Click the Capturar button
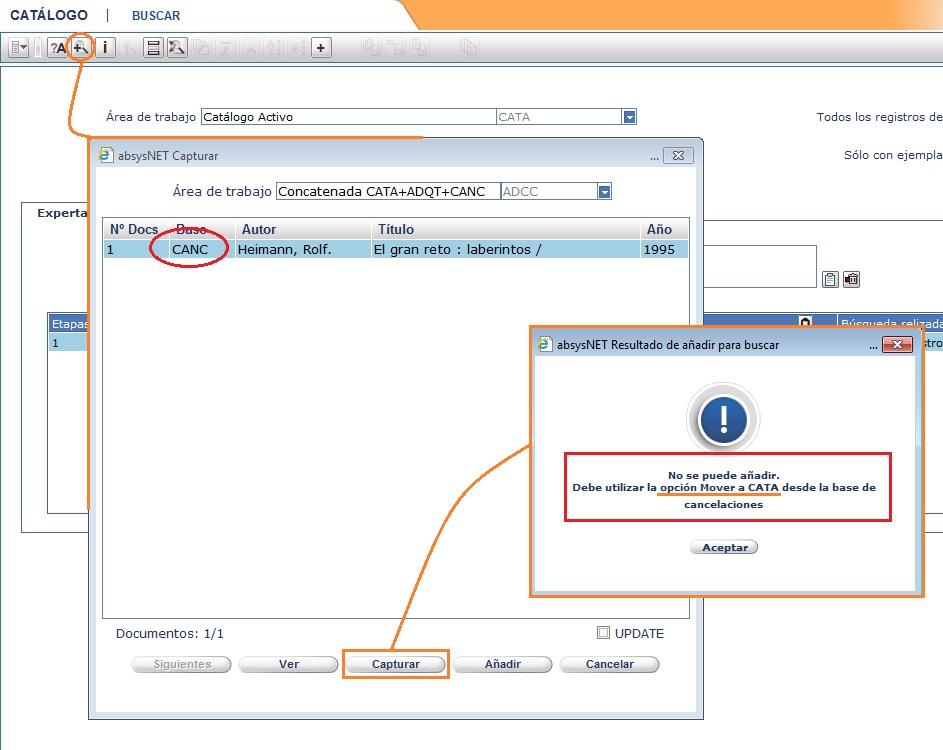This screenshot has height=750, width=943. [395, 664]
